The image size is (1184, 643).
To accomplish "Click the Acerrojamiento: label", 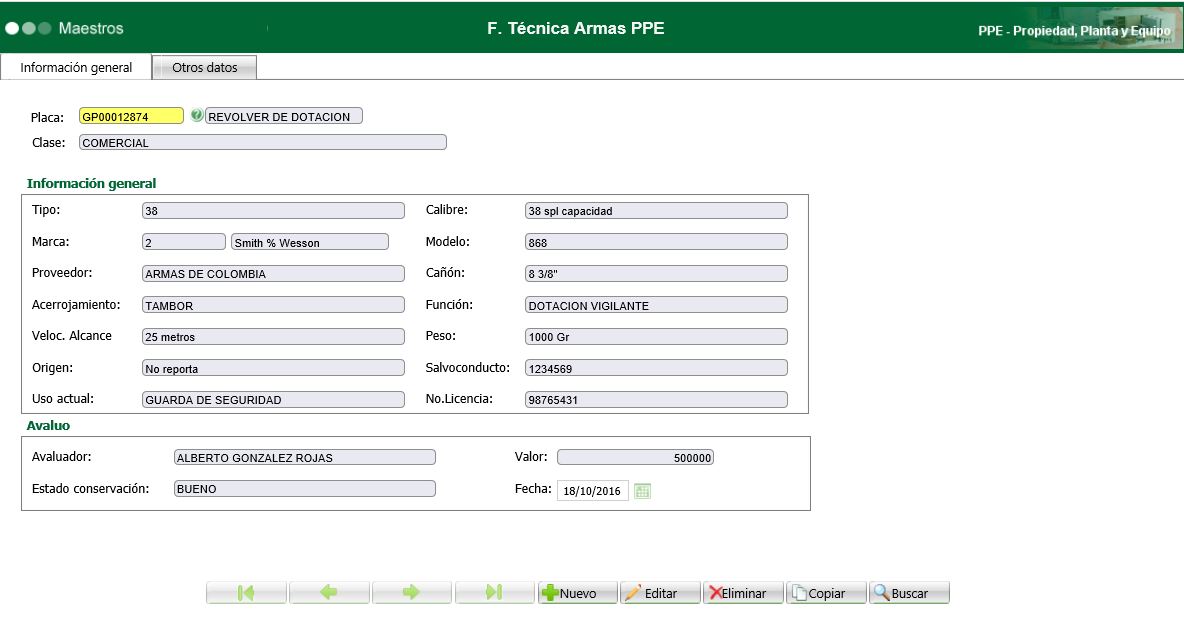I will click(x=76, y=305).
